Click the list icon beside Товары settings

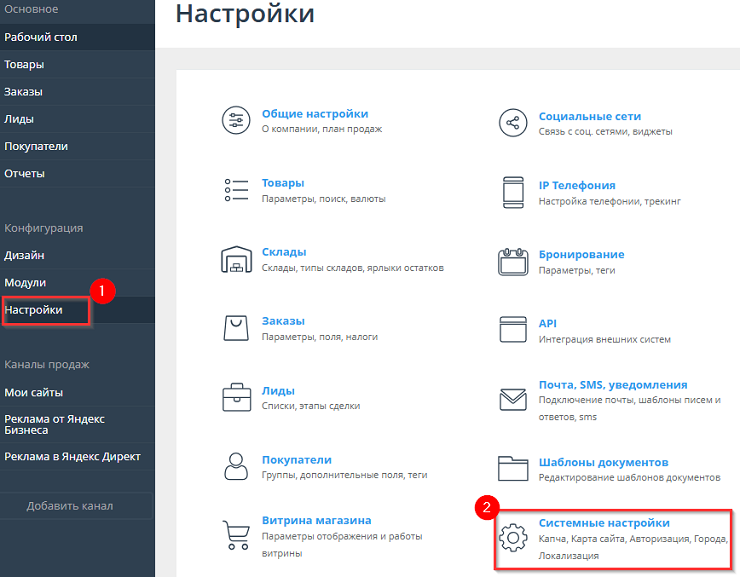tap(236, 190)
